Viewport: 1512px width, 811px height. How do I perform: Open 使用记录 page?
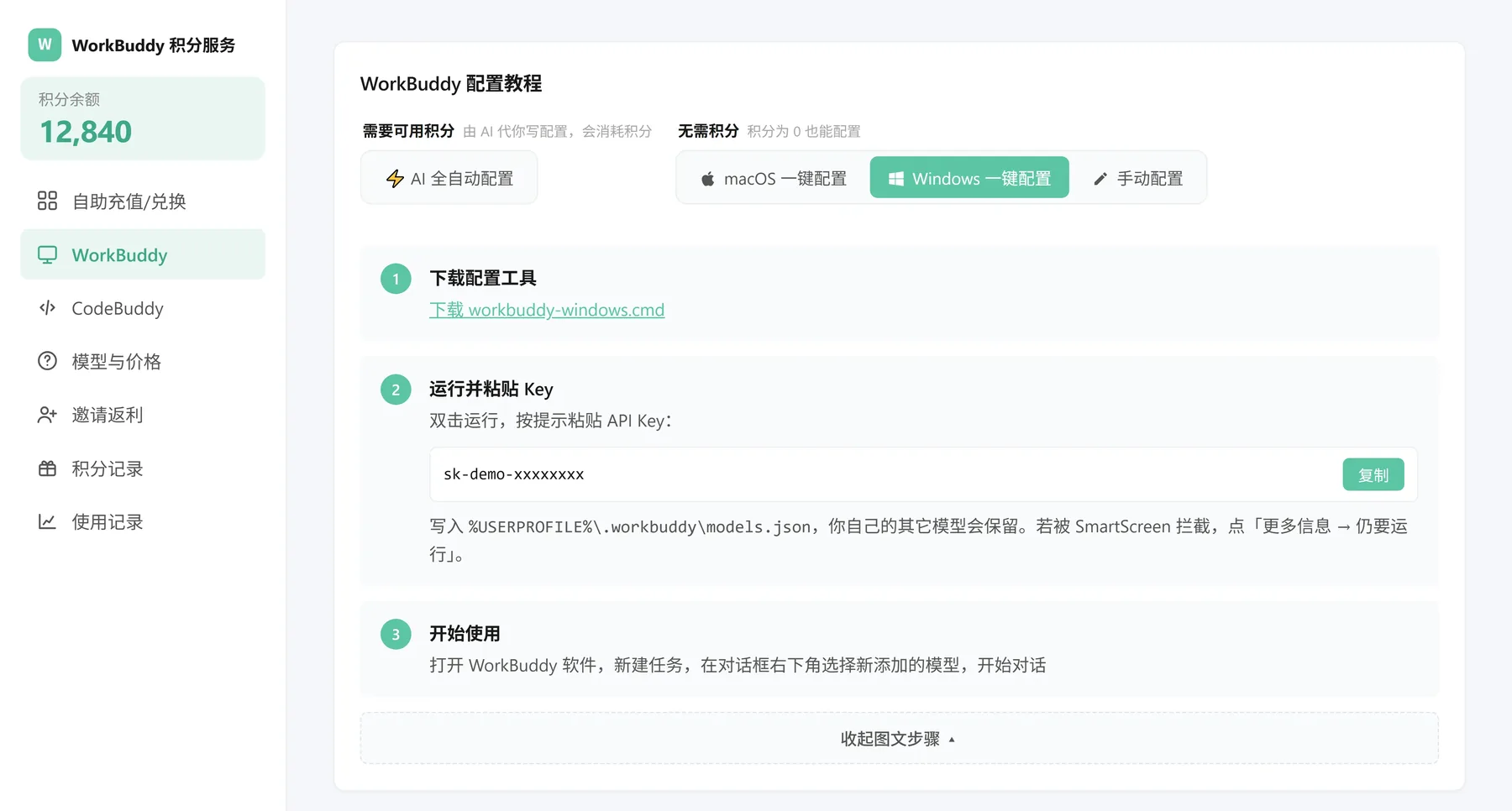(x=143, y=521)
